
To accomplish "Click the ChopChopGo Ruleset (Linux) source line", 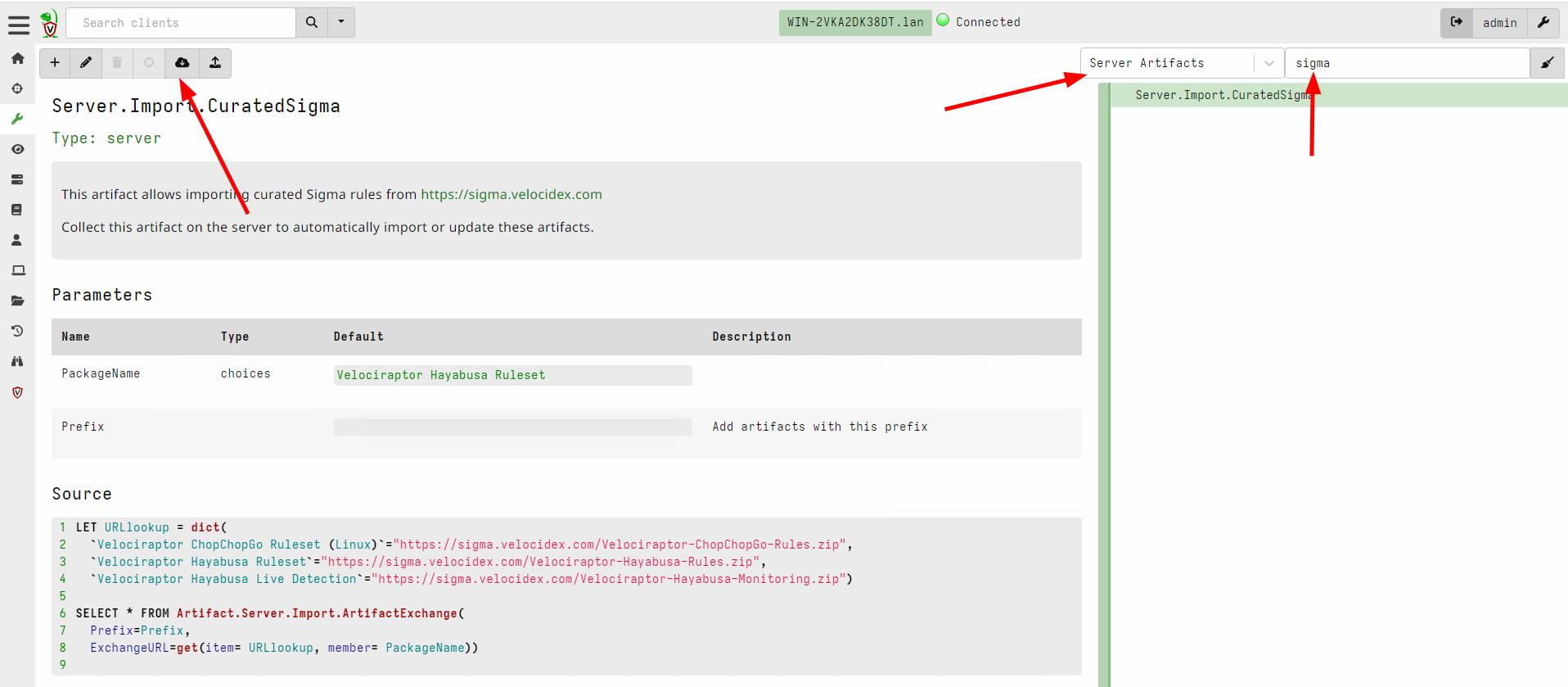I will coord(471,545).
